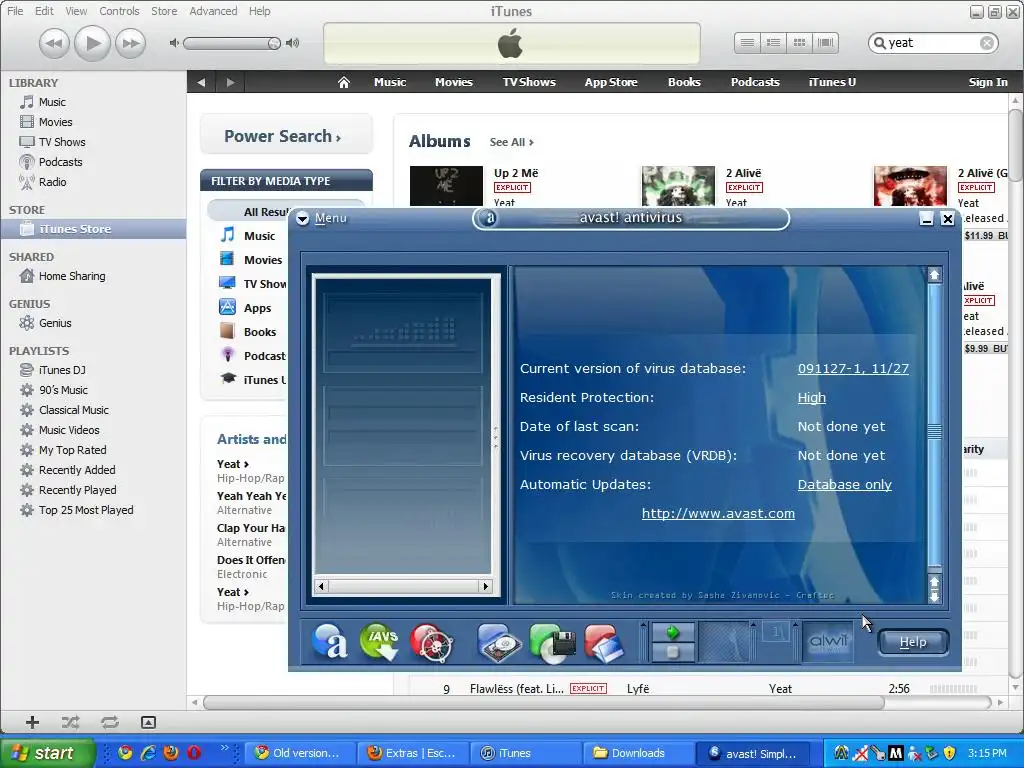Image resolution: width=1024 pixels, height=768 pixels.
Task: Open Automatic Updates Database only link
Action: point(844,485)
